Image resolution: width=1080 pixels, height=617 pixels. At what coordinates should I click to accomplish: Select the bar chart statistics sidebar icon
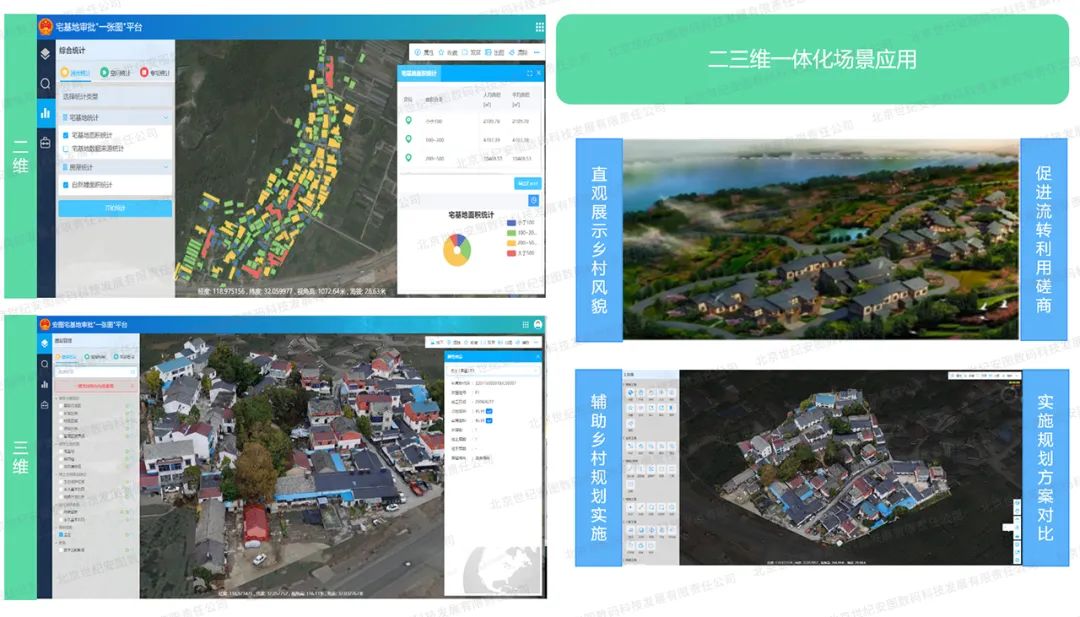(x=45, y=113)
